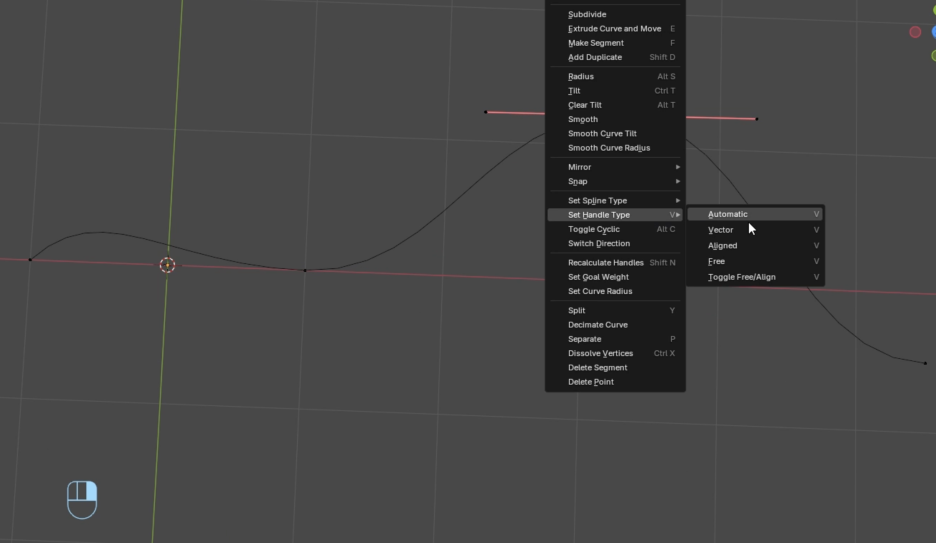Image resolution: width=936 pixels, height=543 pixels.
Task: Set handle type to Vector
Action: [755, 230]
